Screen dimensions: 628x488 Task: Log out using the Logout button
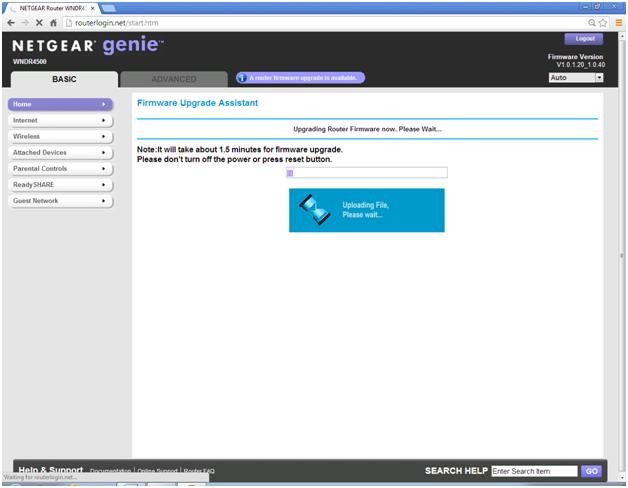click(584, 38)
